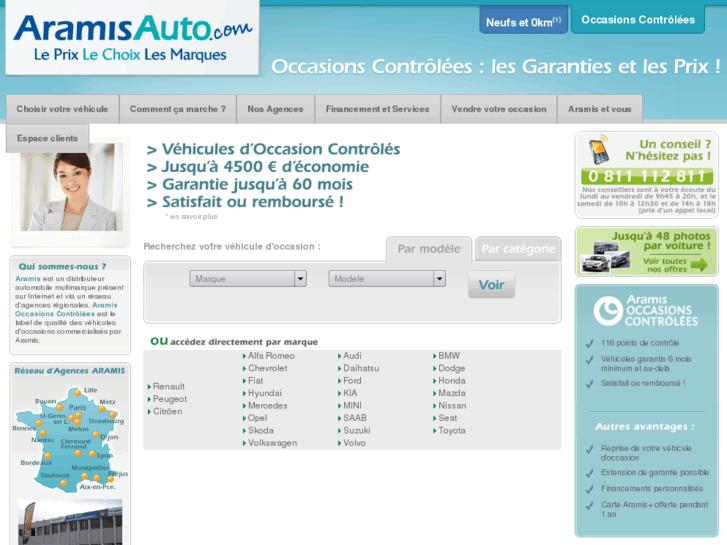Screen dimensions: 727x545
Task: Select the Volkswagen brand link
Action: click(272, 443)
